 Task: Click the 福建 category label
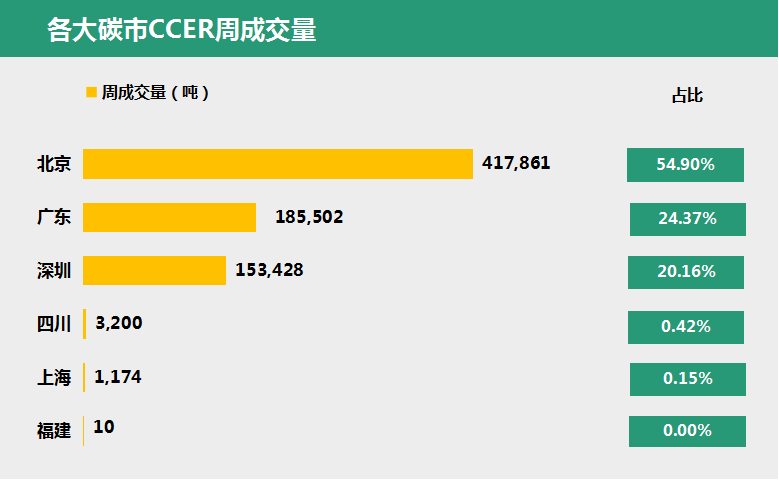(x=54, y=431)
